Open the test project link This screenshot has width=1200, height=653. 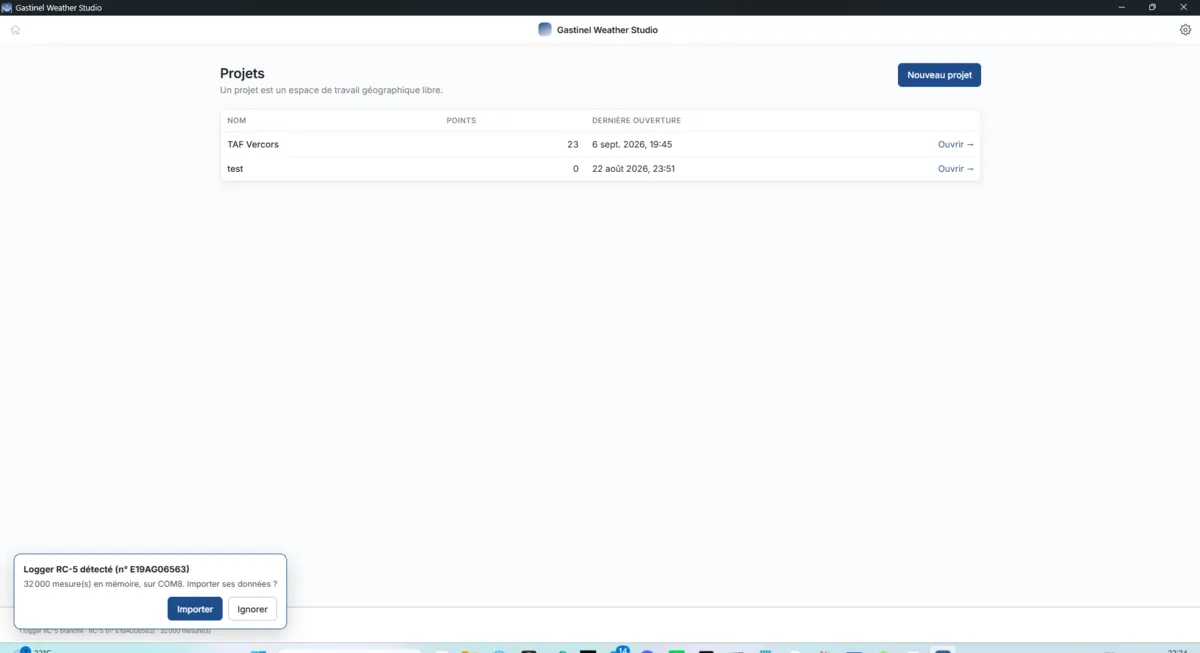[x=956, y=169]
